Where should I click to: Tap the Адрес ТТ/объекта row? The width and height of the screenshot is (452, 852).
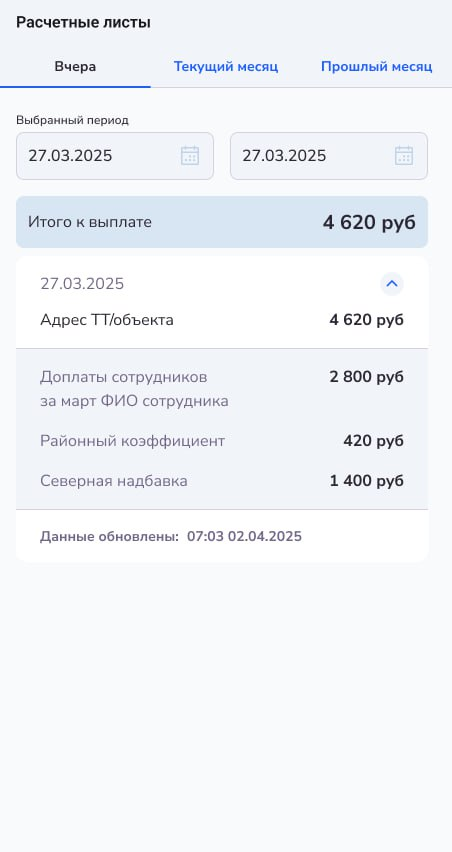click(x=222, y=320)
